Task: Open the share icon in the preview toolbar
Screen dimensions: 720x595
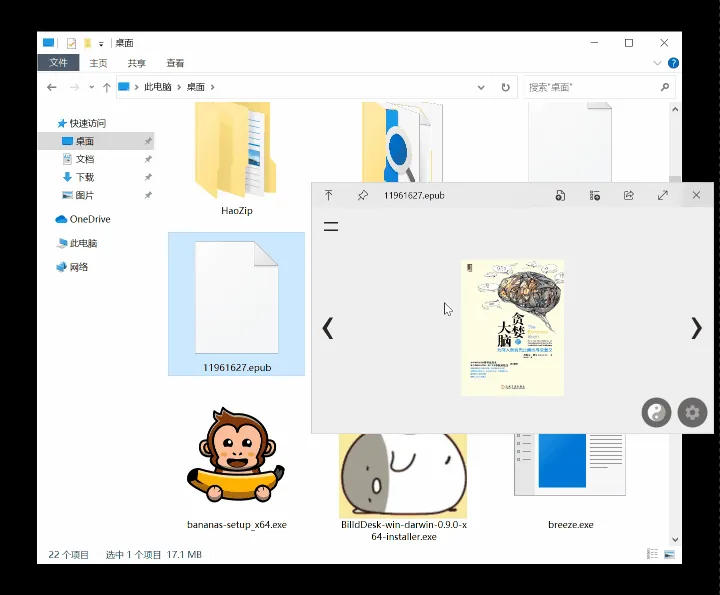Action: coord(629,196)
